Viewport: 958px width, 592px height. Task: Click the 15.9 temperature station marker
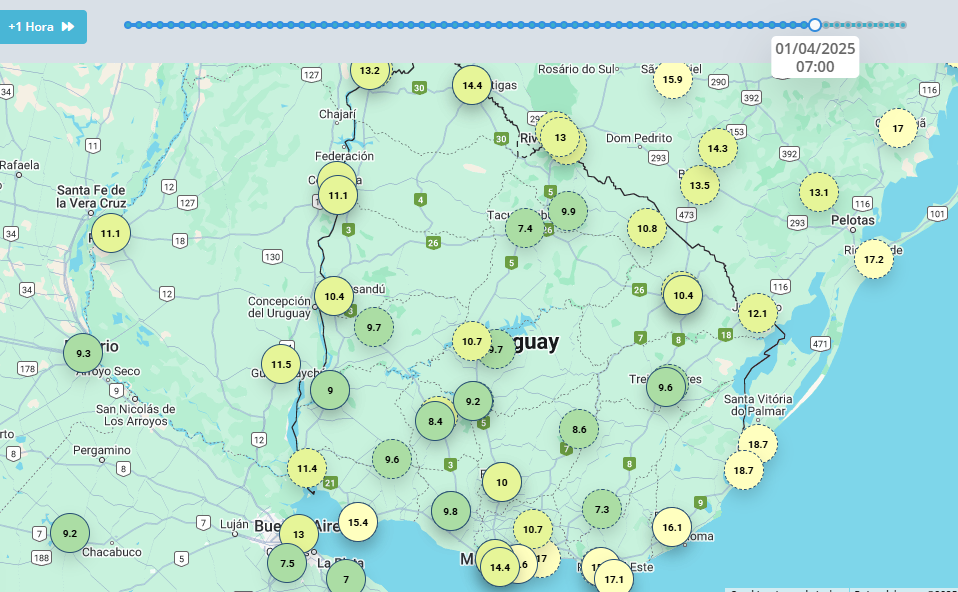pos(673,79)
